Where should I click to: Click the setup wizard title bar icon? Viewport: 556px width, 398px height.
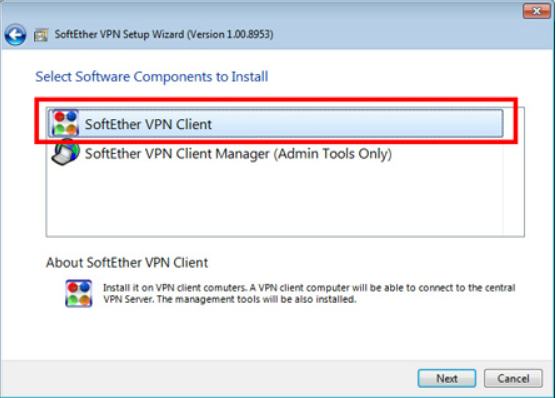[41, 35]
